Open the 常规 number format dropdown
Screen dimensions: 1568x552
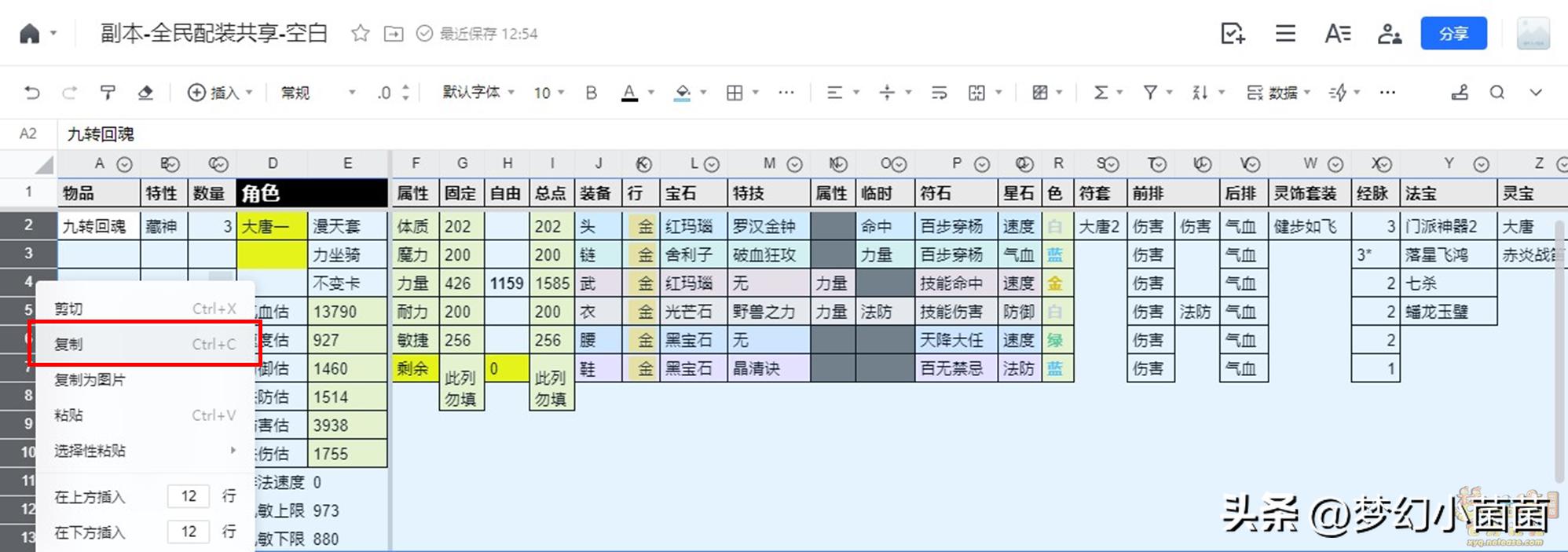click(318, 93)
